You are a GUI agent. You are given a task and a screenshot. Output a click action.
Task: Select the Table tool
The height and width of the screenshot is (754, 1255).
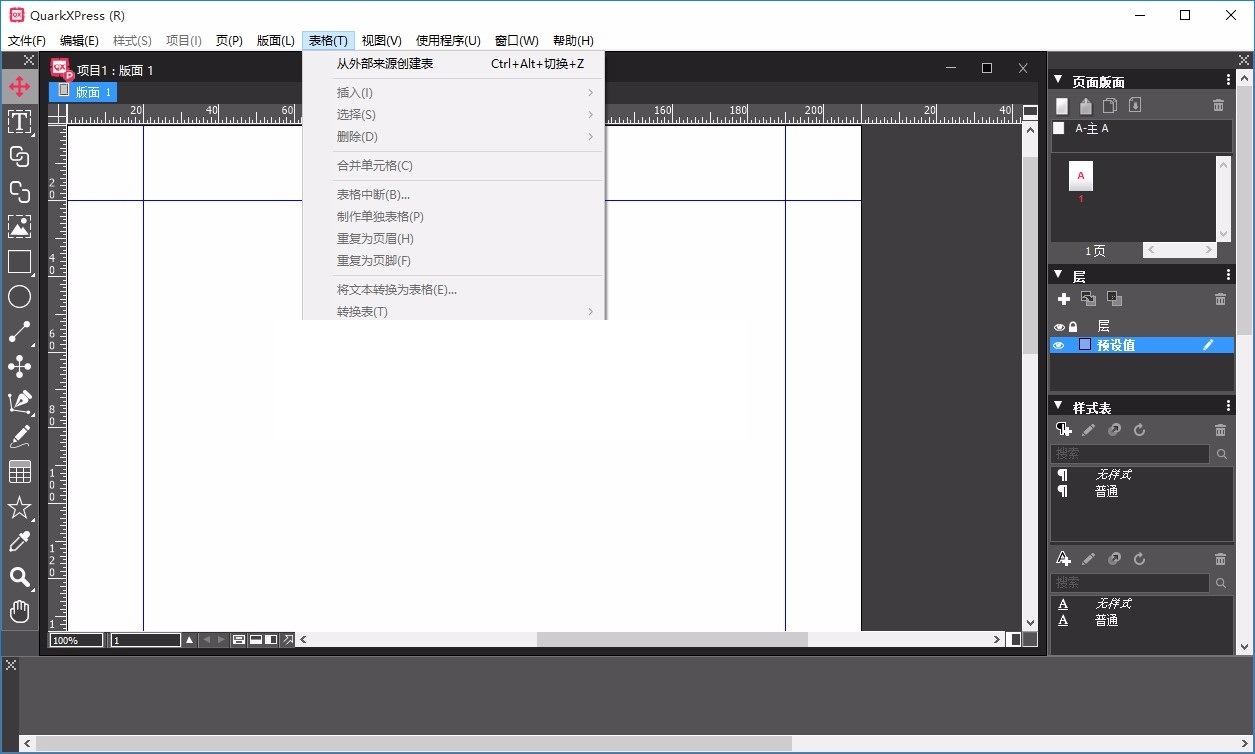tap(19, 472)
